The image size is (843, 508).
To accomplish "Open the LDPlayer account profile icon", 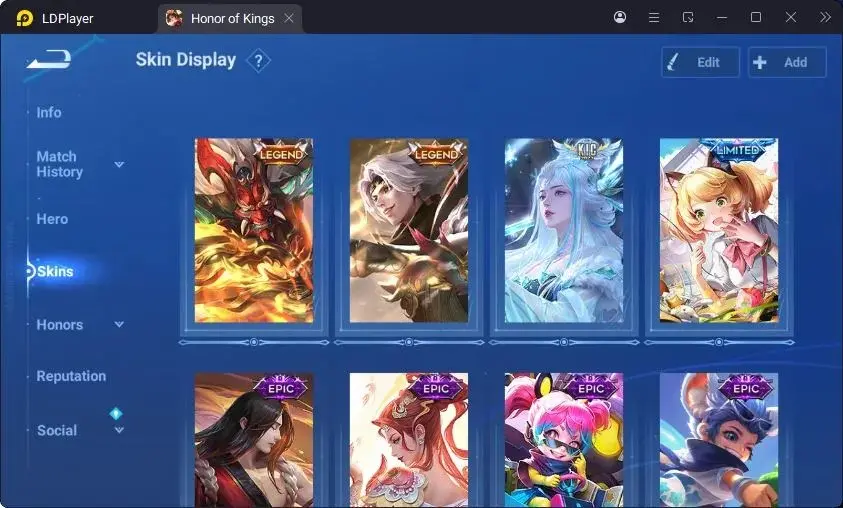I will (619, 17).
